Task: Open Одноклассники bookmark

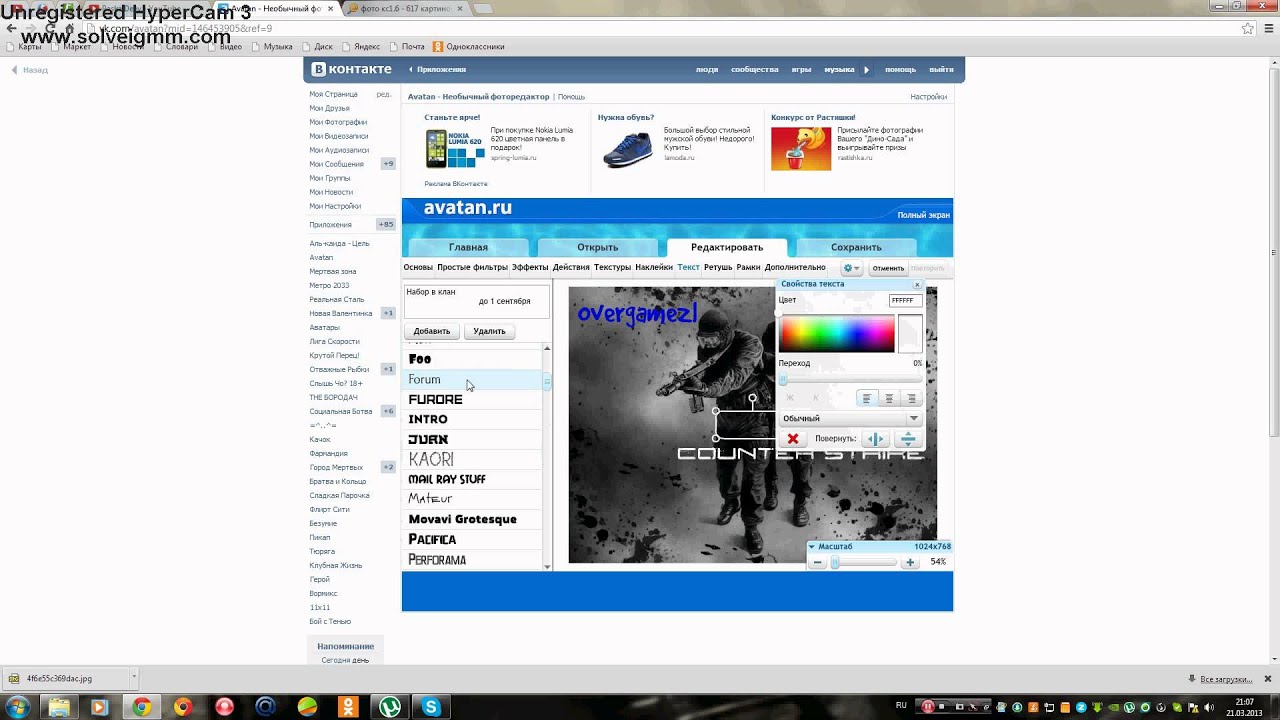Action: (468, 46)
